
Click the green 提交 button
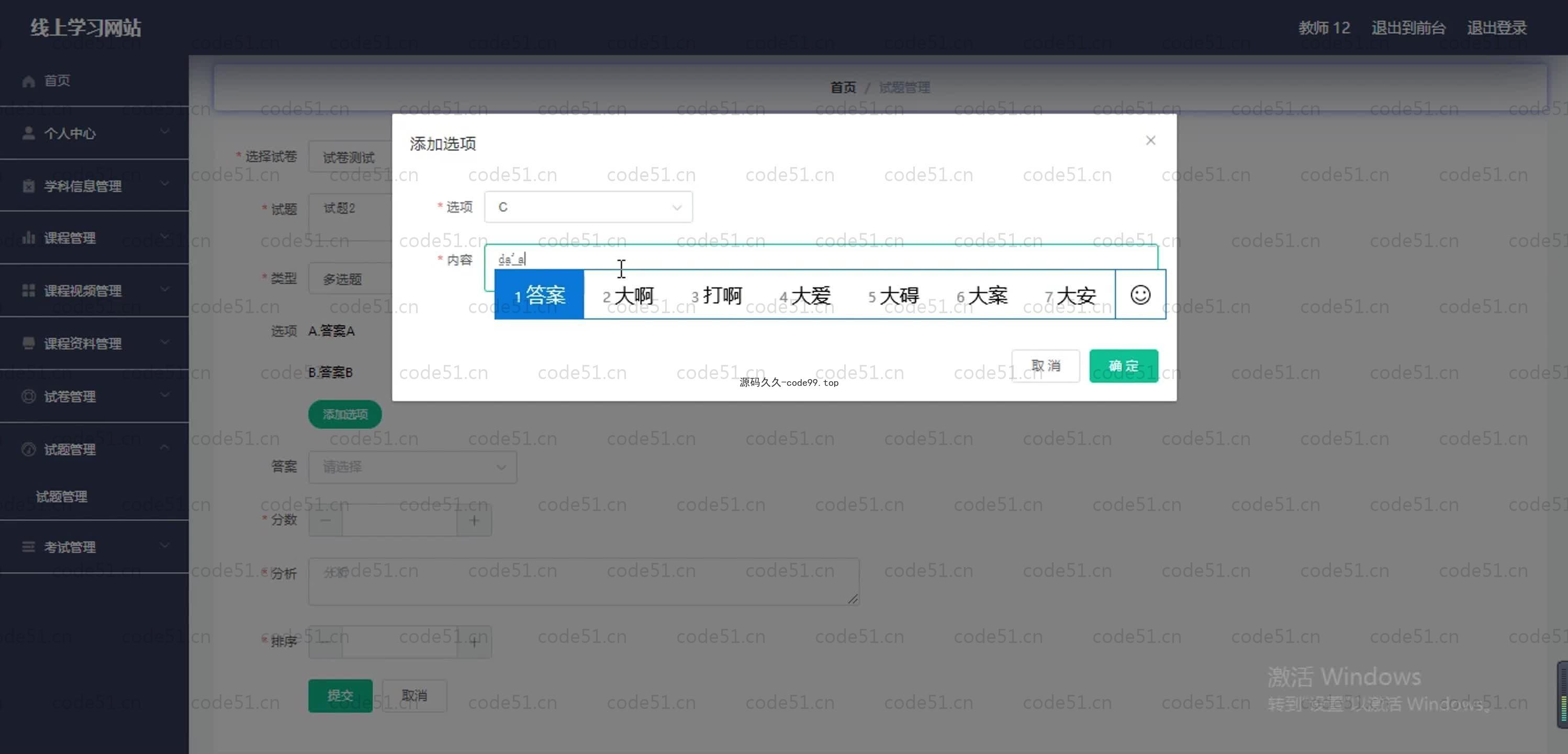340,695
